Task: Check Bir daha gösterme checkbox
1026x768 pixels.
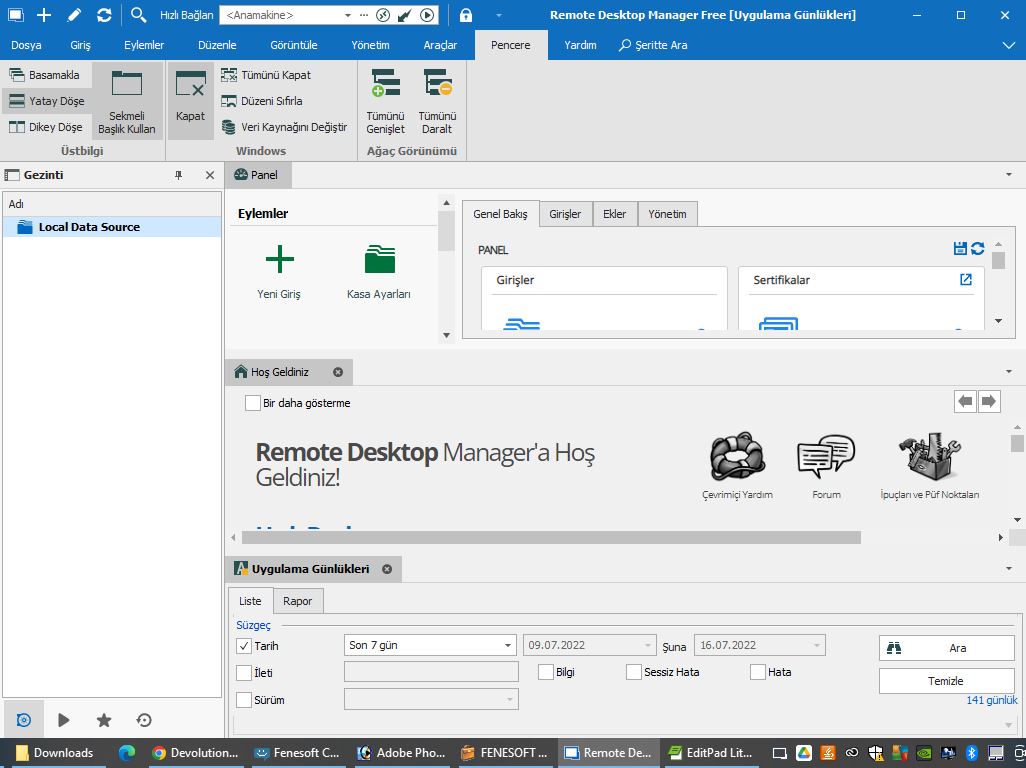Action: (253, 403)
